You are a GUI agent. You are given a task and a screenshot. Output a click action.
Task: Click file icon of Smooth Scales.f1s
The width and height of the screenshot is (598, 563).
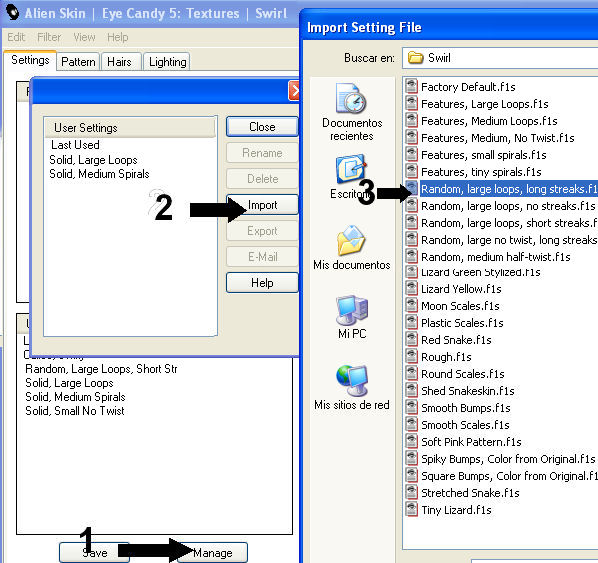point(411,424)
